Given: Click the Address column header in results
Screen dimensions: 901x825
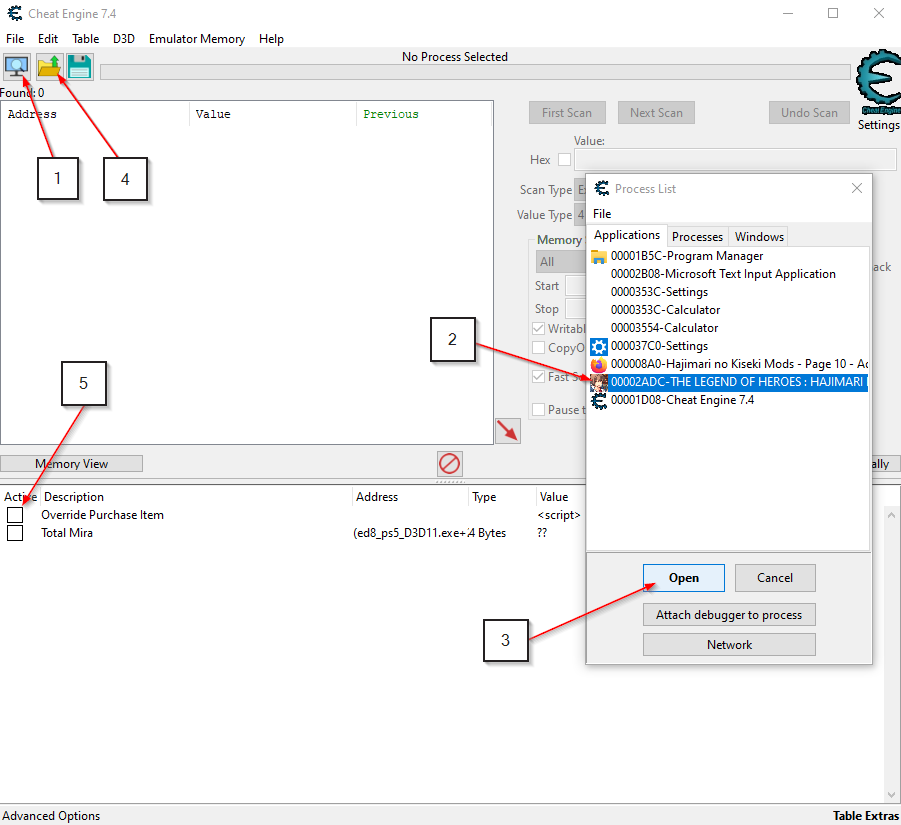Looking at the screenshot, I should coord(95,114).
